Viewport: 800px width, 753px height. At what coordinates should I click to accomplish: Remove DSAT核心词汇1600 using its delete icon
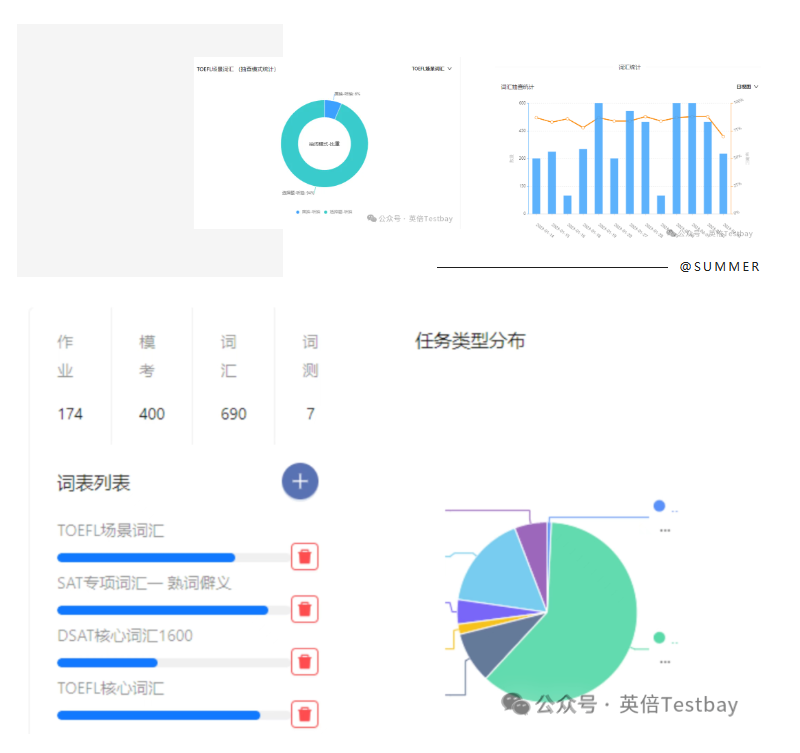tap(304, 661)
